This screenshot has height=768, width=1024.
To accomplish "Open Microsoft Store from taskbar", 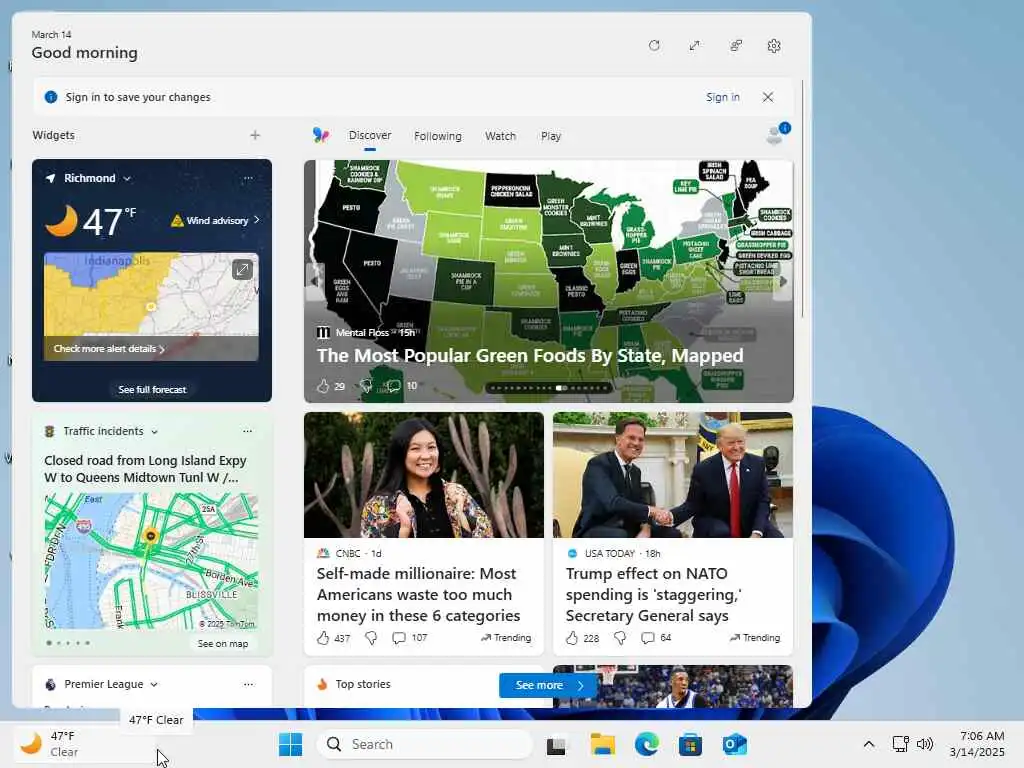I will pos(690,744).
